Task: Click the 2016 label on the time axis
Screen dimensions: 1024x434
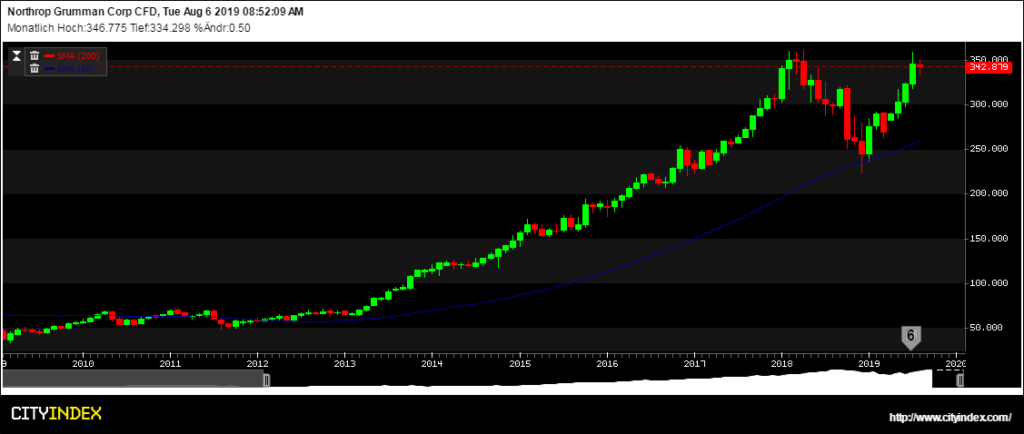Action: 607,363
